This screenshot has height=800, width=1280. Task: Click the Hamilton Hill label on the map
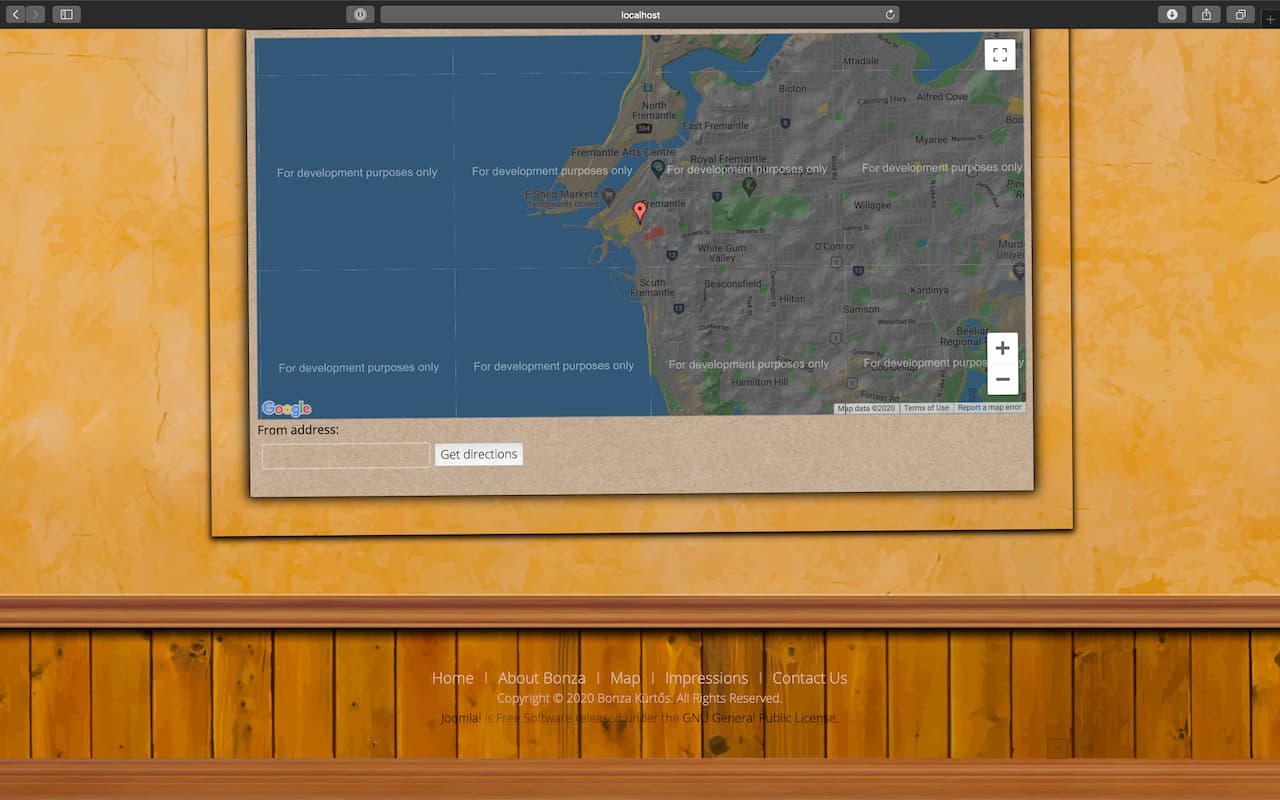click(x=760, y=383)
